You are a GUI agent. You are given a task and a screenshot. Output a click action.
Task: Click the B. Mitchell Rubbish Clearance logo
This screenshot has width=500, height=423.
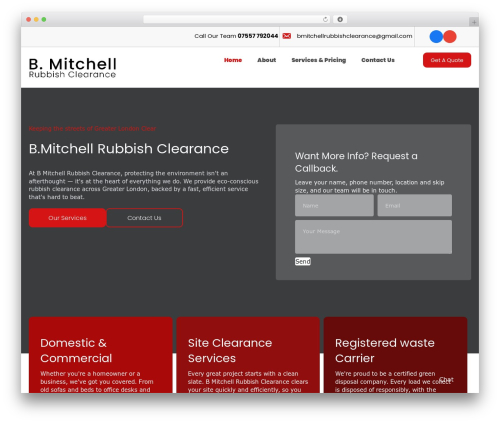(72, 68)
